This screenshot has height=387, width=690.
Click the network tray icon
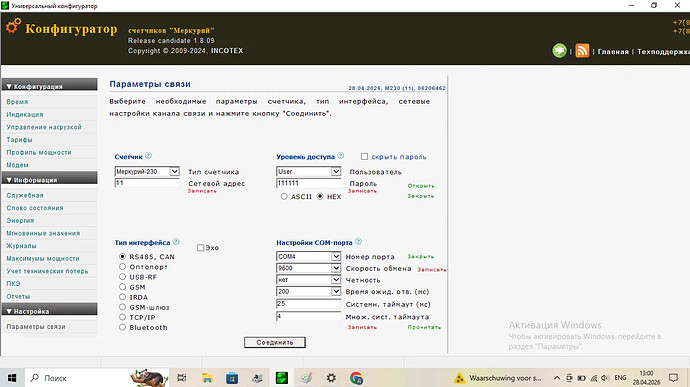pyautogui.click(x=594, y=378)
